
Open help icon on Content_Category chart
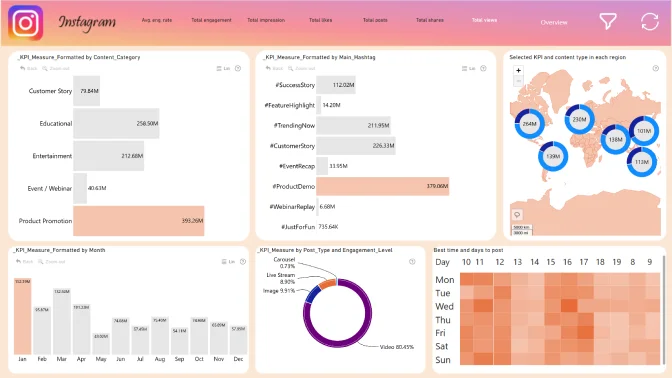pyautogui.click(x=238, y=68)
